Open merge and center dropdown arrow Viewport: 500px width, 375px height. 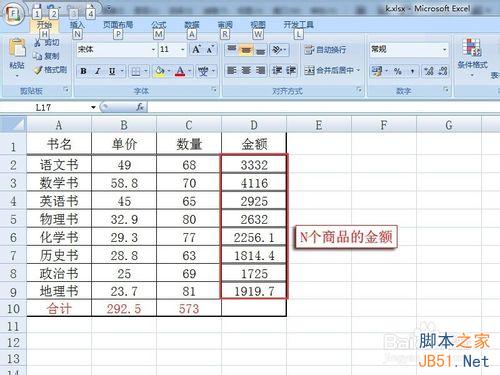pos(359,70)
